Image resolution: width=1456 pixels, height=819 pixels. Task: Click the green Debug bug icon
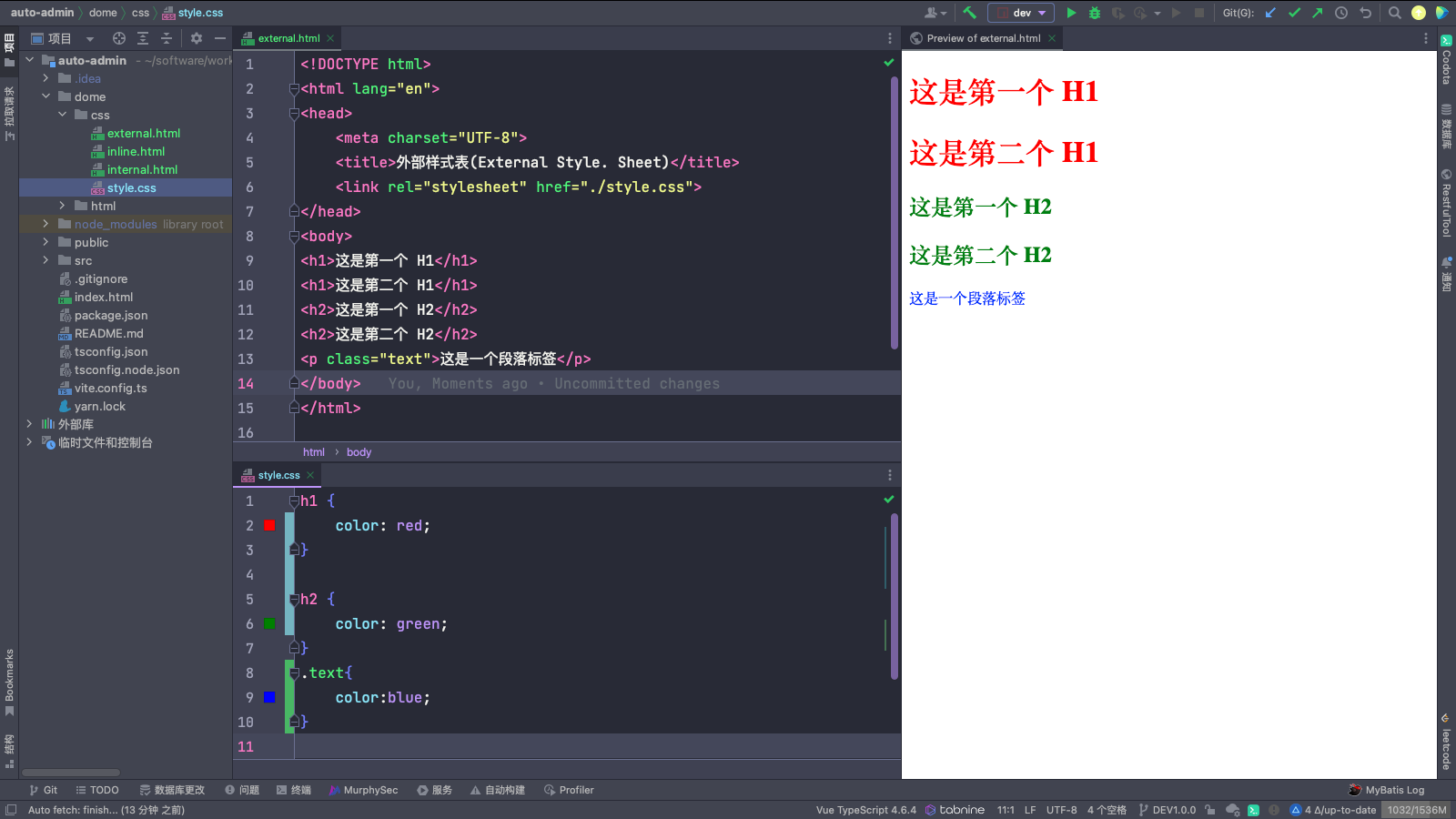point(1095,13)
